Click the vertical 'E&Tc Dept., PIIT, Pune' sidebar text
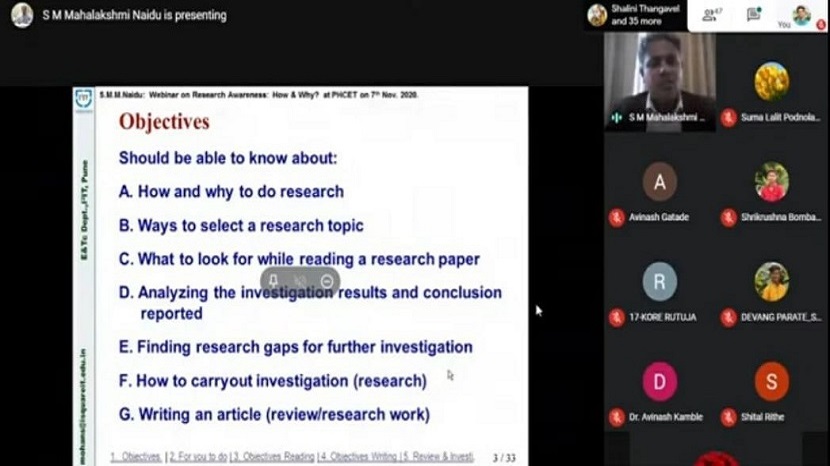This screenshot has width=830, height=466. pyautogui.click(x=85, y=210)
